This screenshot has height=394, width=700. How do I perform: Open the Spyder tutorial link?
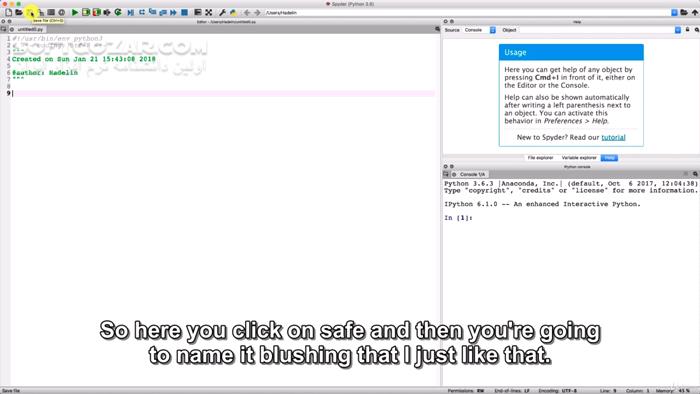coord(613,137)
